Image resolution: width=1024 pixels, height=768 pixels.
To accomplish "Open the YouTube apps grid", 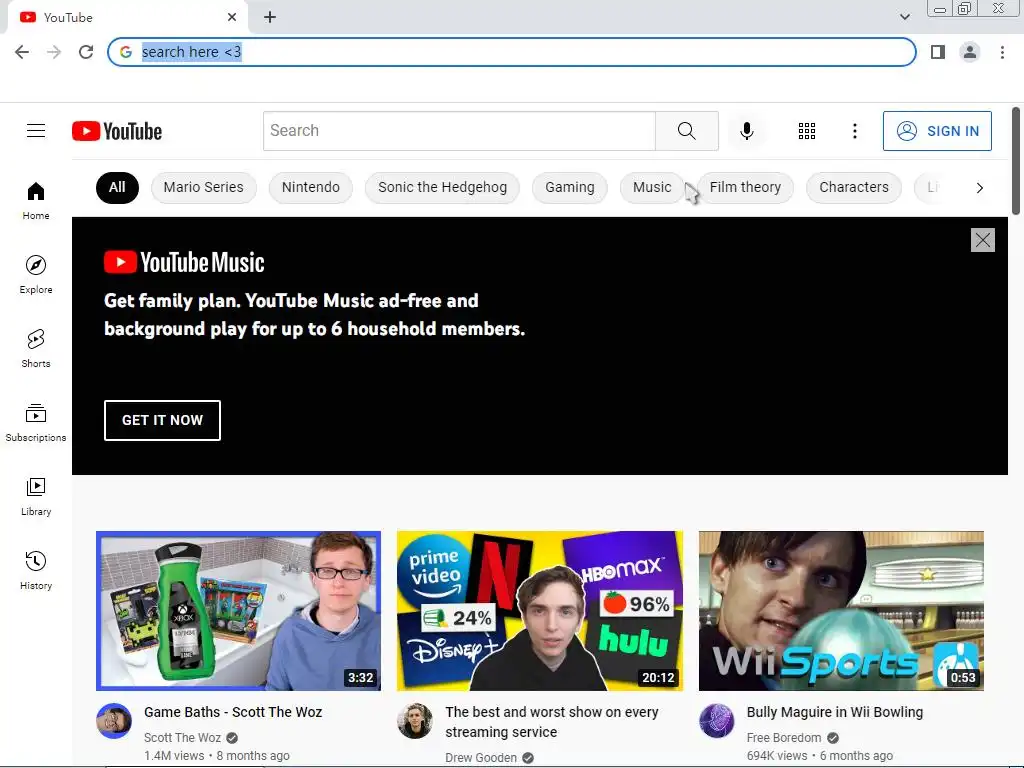I will pos(807,131).
